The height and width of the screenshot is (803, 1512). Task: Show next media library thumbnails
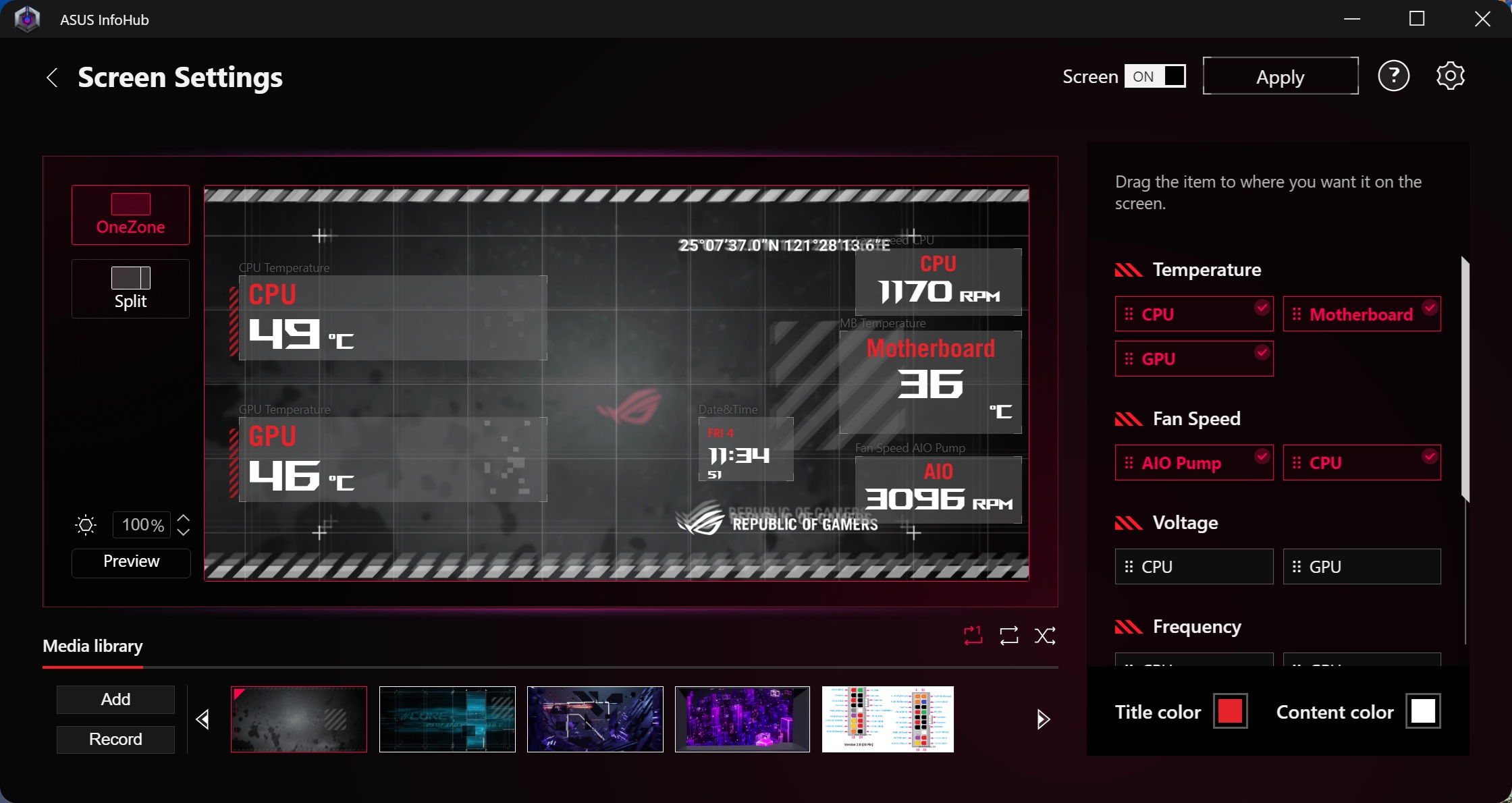[x=1043, y=719]
